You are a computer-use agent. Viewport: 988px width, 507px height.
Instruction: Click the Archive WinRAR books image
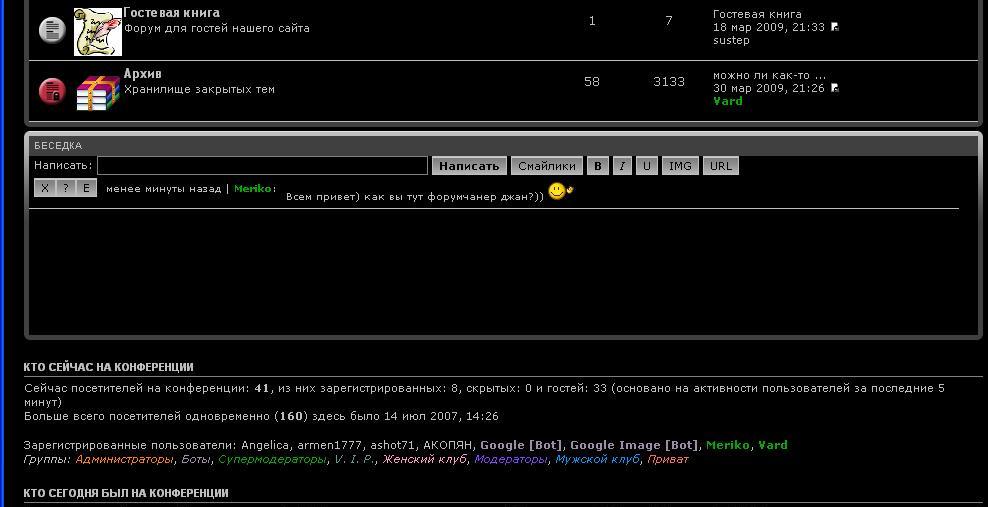pos(97,92)
